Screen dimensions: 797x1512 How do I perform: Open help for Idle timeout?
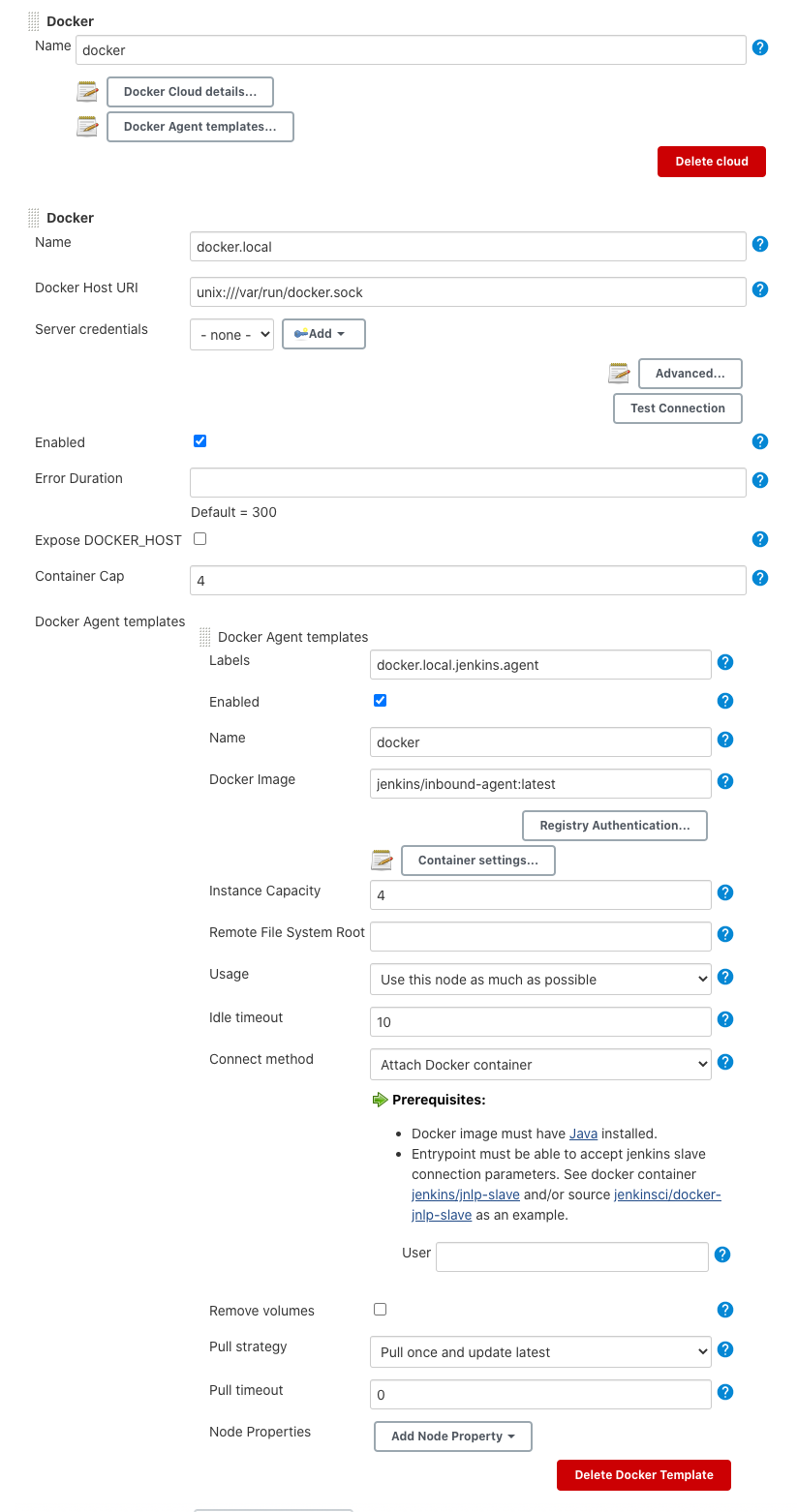pos(725,1019)
